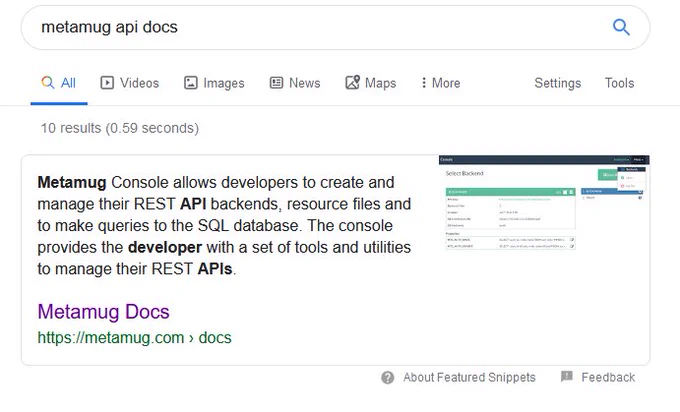Click the question mark help icon
Screen dimensions: 680x412
388,378
